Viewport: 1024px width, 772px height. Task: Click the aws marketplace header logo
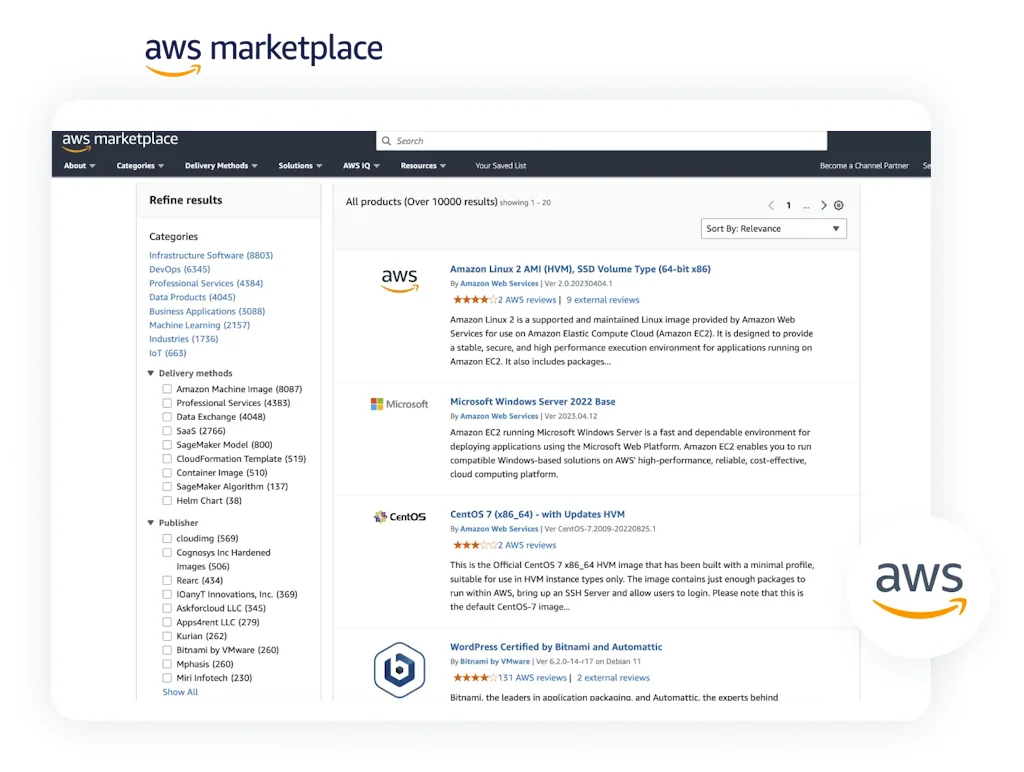(x=120, y=141)
